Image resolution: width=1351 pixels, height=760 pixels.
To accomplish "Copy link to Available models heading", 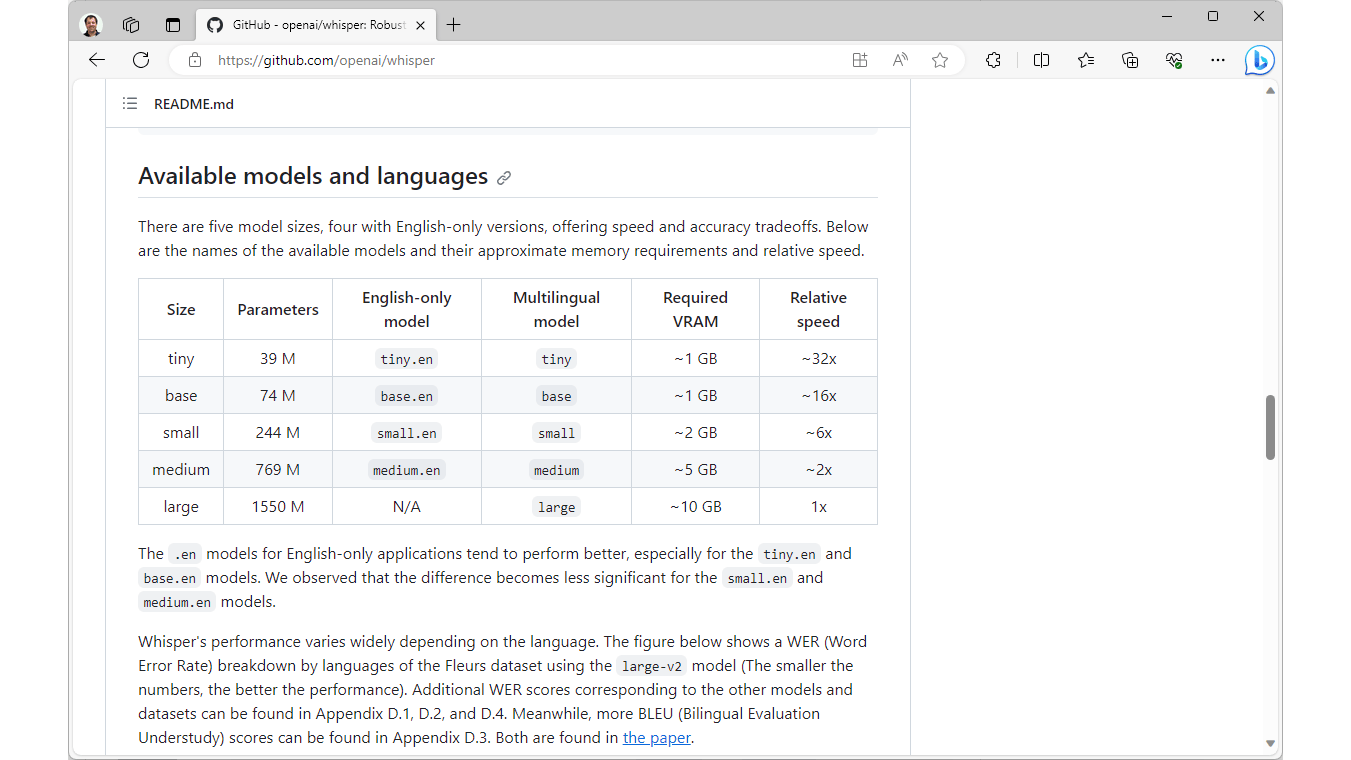I will (x=504, y=178).
